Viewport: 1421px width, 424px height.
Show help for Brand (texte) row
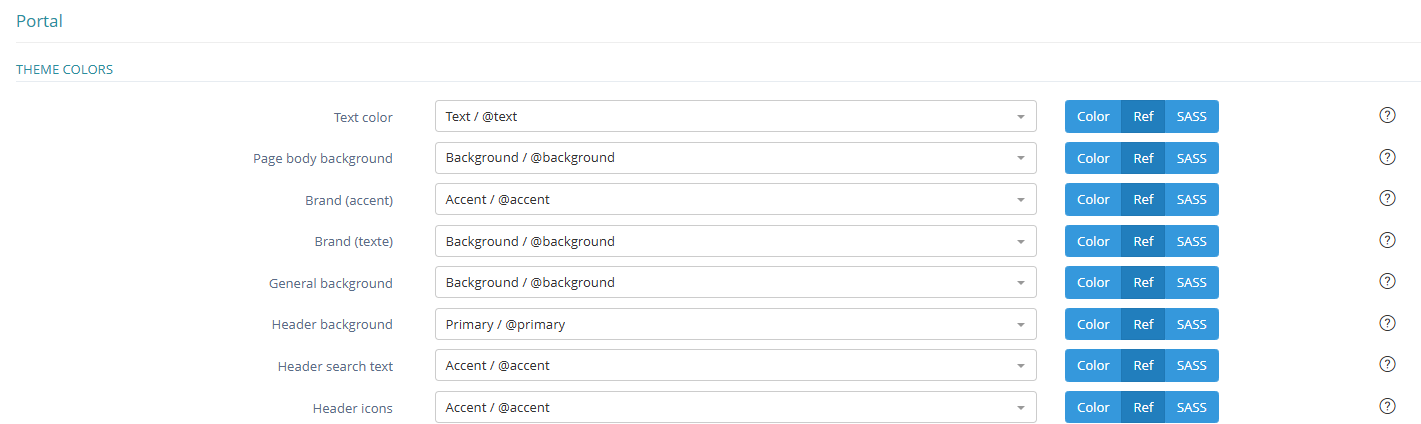coord(1387,240)
